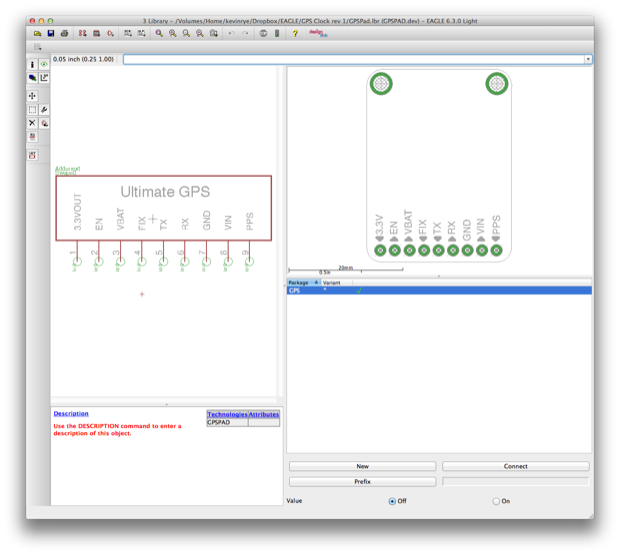Open the Attributes link

[264, 414]
